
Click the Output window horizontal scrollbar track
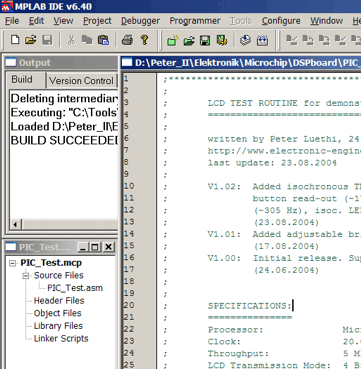coord(69,224)
